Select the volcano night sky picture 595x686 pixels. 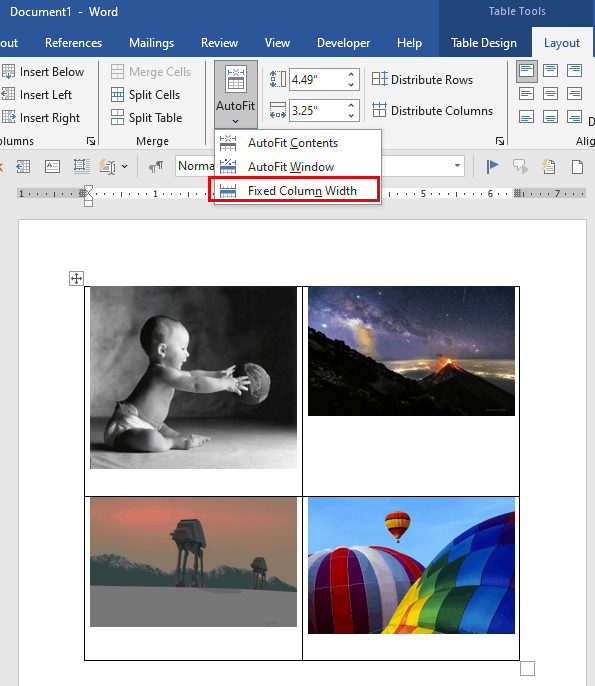tap(411, 351)
